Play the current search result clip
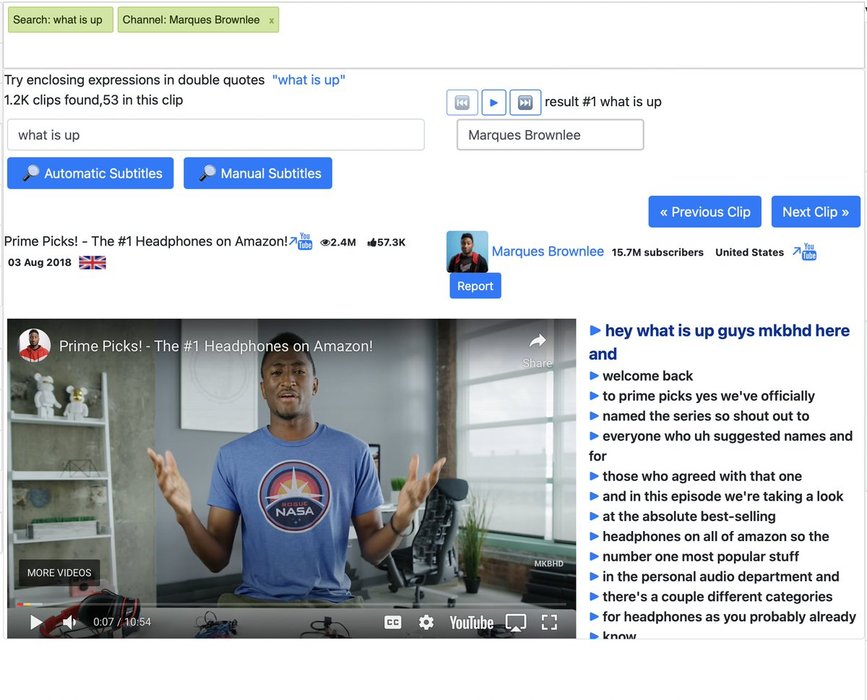Image resolution: width=867 pixels, height=700 pixels. [x=494, y=102]
